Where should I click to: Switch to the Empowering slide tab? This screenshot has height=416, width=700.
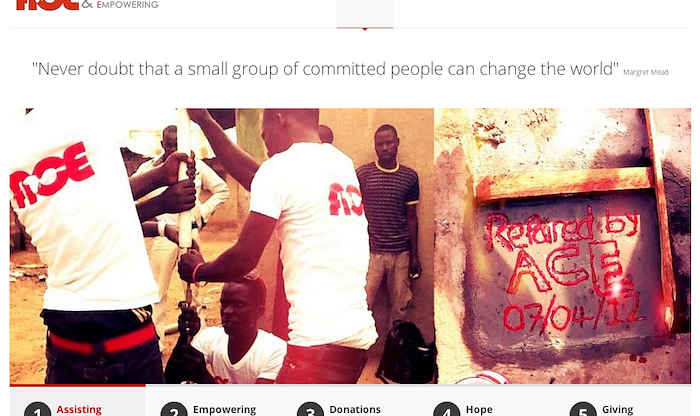(225, 409)
